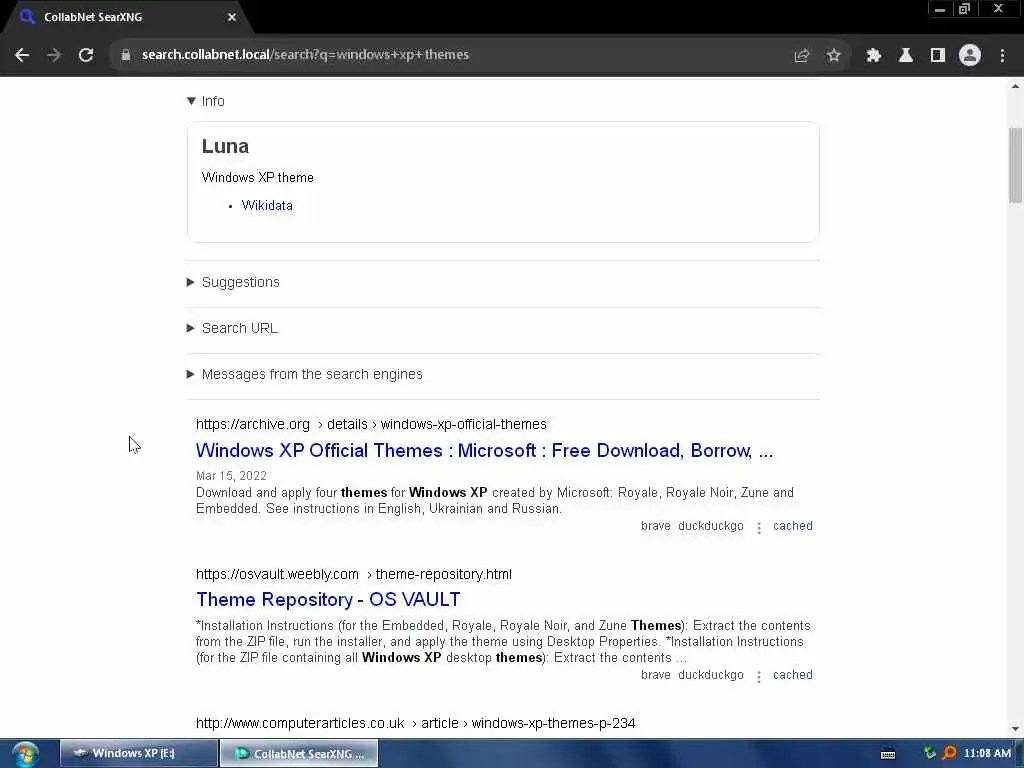Open the Chrome three-dot menu
The height and width of the screenshot is (768, 1024).
[1002, 56]
